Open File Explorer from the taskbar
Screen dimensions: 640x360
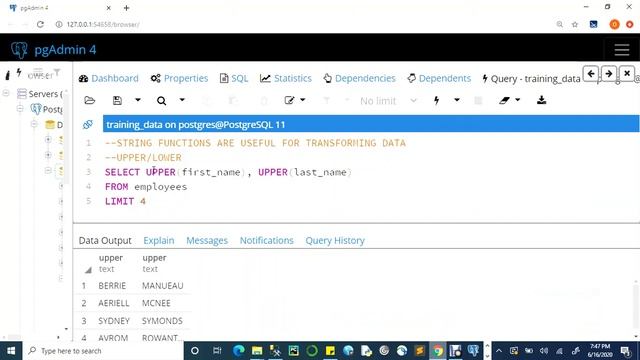[257, 351]
